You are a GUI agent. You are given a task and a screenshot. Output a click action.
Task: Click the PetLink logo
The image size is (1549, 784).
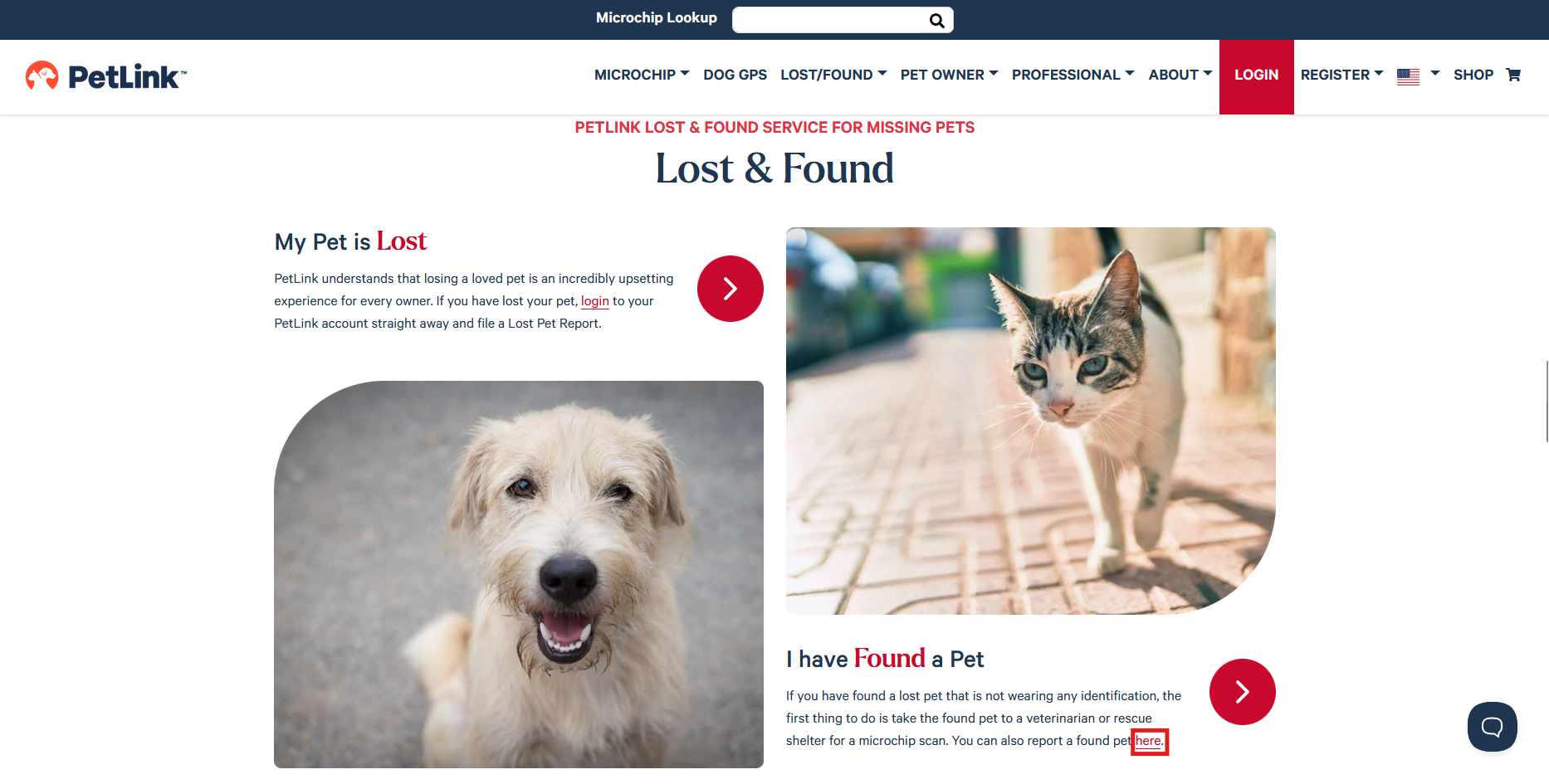pos(106,76)
